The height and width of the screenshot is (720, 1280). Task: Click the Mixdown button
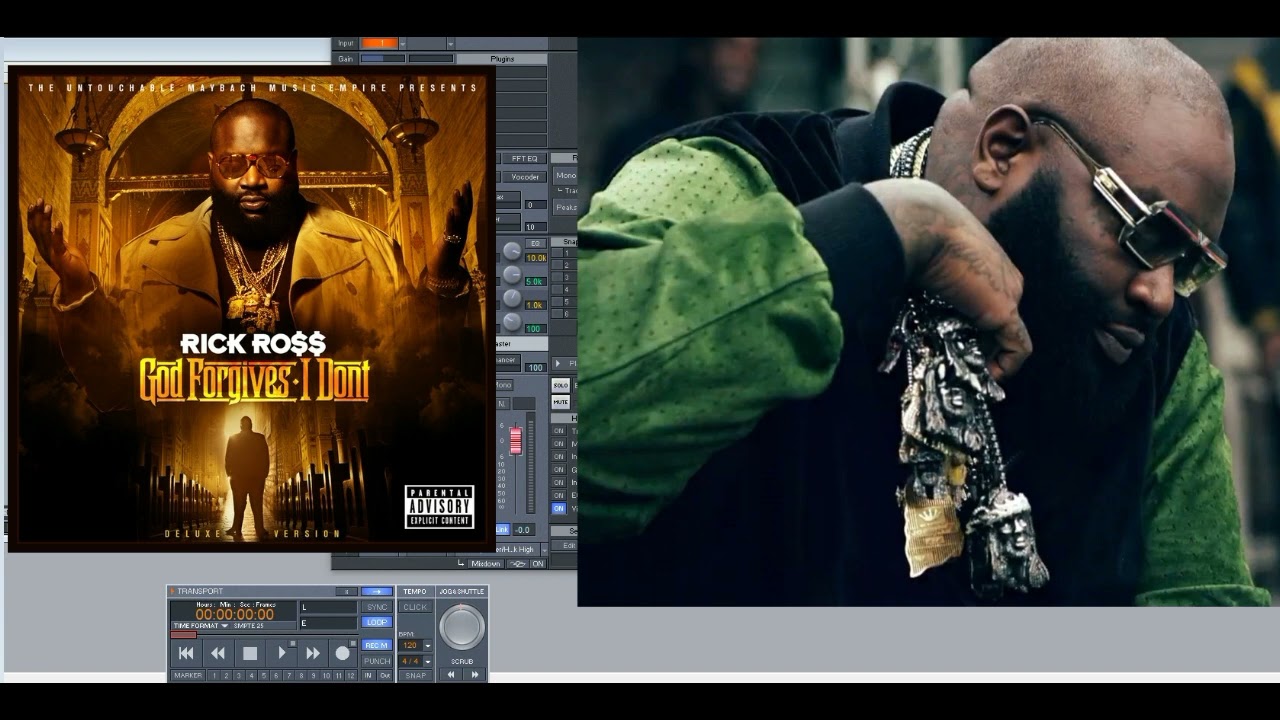486,564
